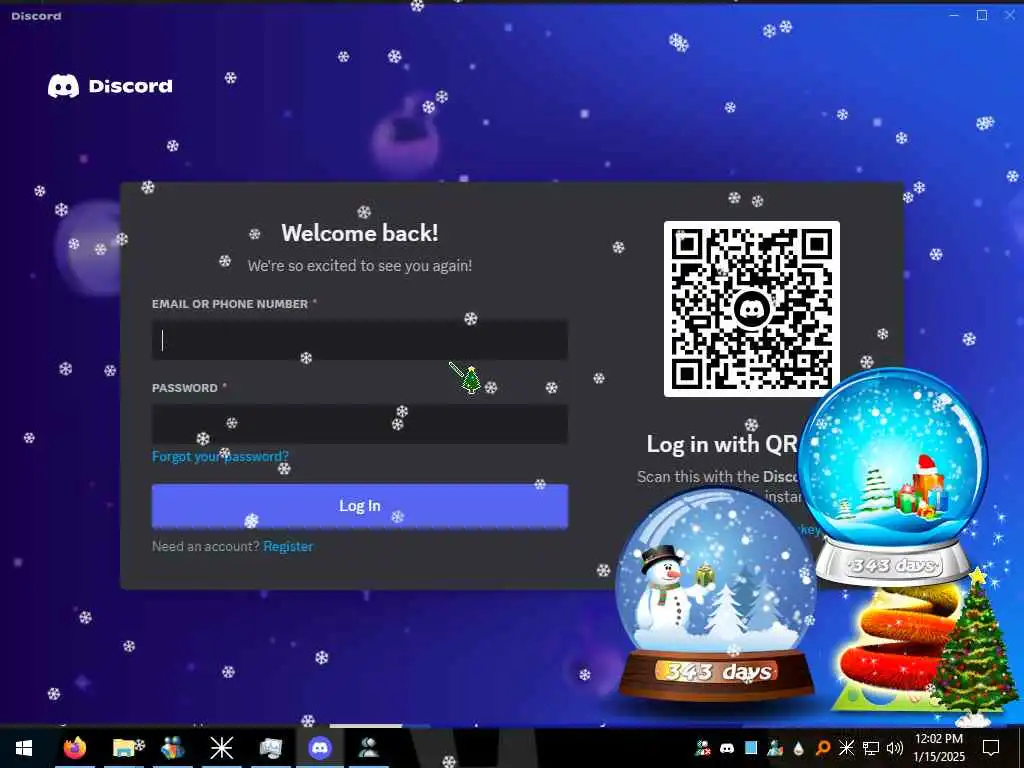Viewport: 1024px width, 768px height.
Task: Open the people-group app on taskbar
Action: [173, 748]
